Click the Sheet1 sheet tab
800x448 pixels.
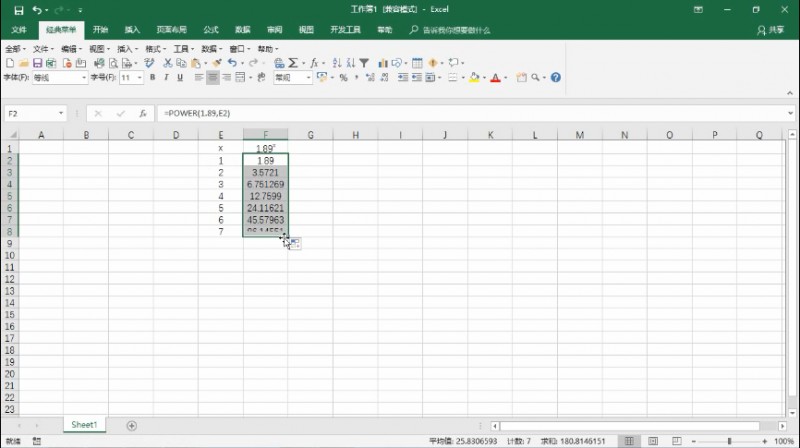point(84,425)
